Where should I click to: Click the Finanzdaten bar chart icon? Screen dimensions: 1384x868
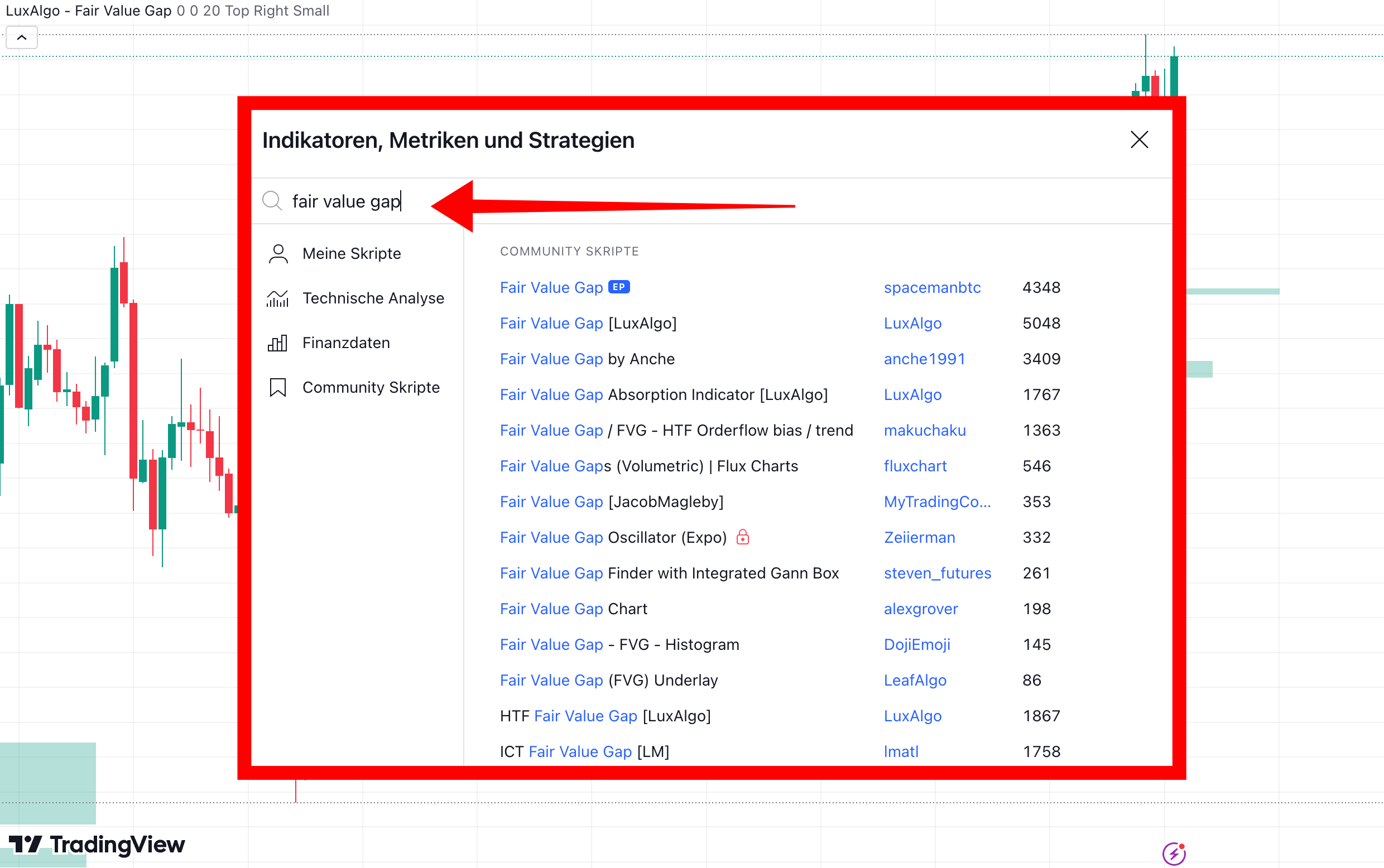pos(278,343)
